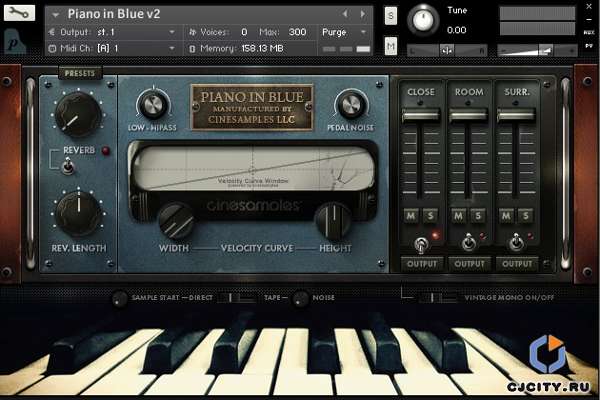Toggle the VINTAGE MONO ON/OFF switch

437,298
